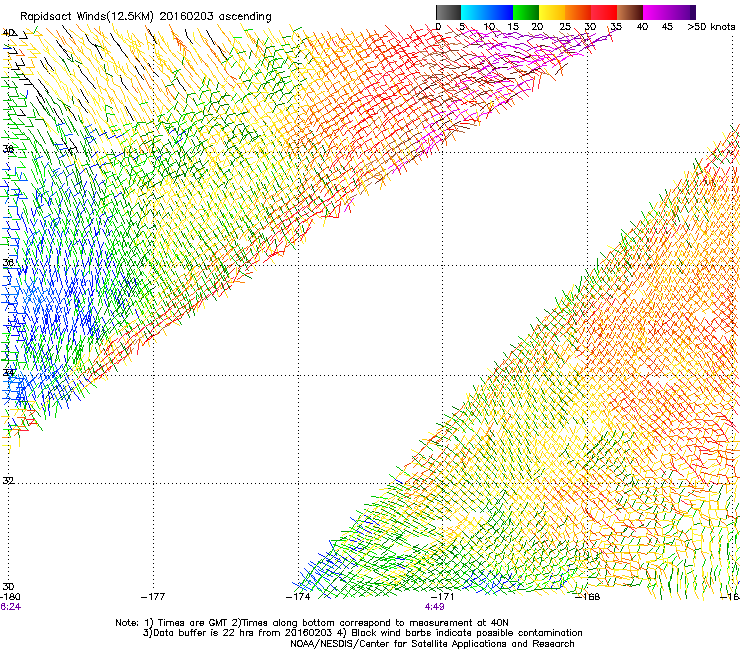
Task: Click the latitude label '36' on the left axis
Action: coord(8,262)
